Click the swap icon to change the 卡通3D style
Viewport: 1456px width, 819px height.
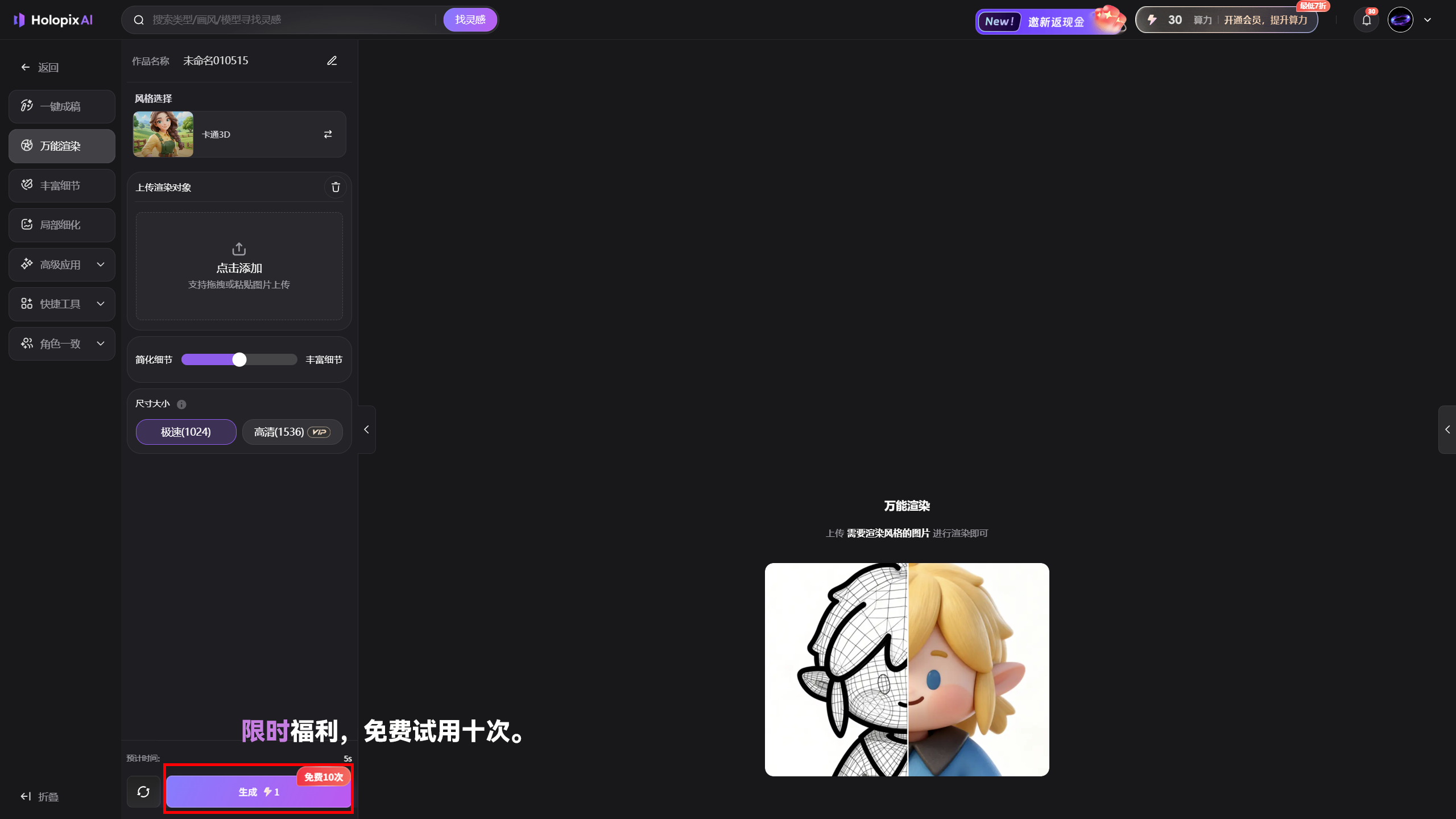click(328, 134)
